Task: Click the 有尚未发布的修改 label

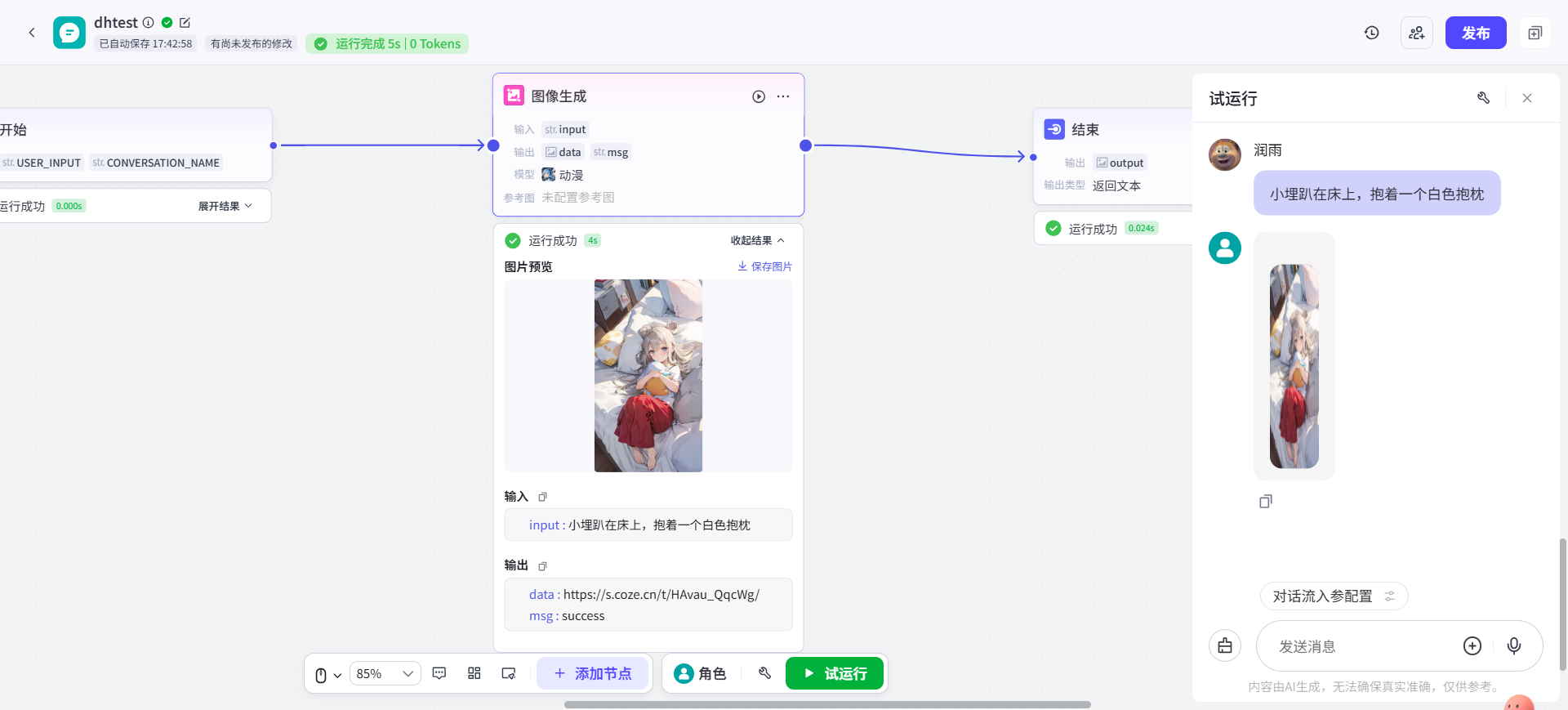Action: tap(252, 44)
